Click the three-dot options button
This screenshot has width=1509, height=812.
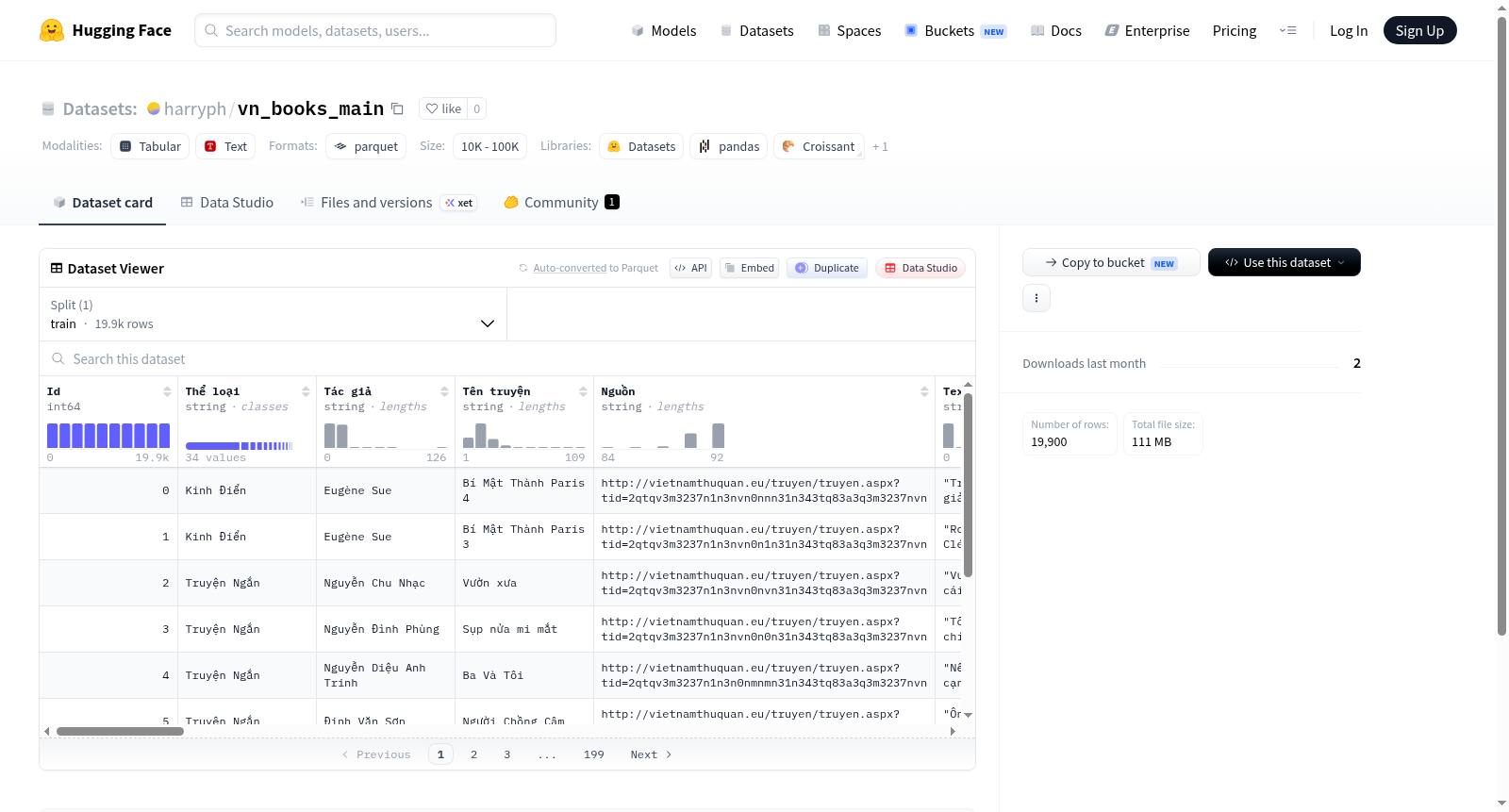[1036, 298]
